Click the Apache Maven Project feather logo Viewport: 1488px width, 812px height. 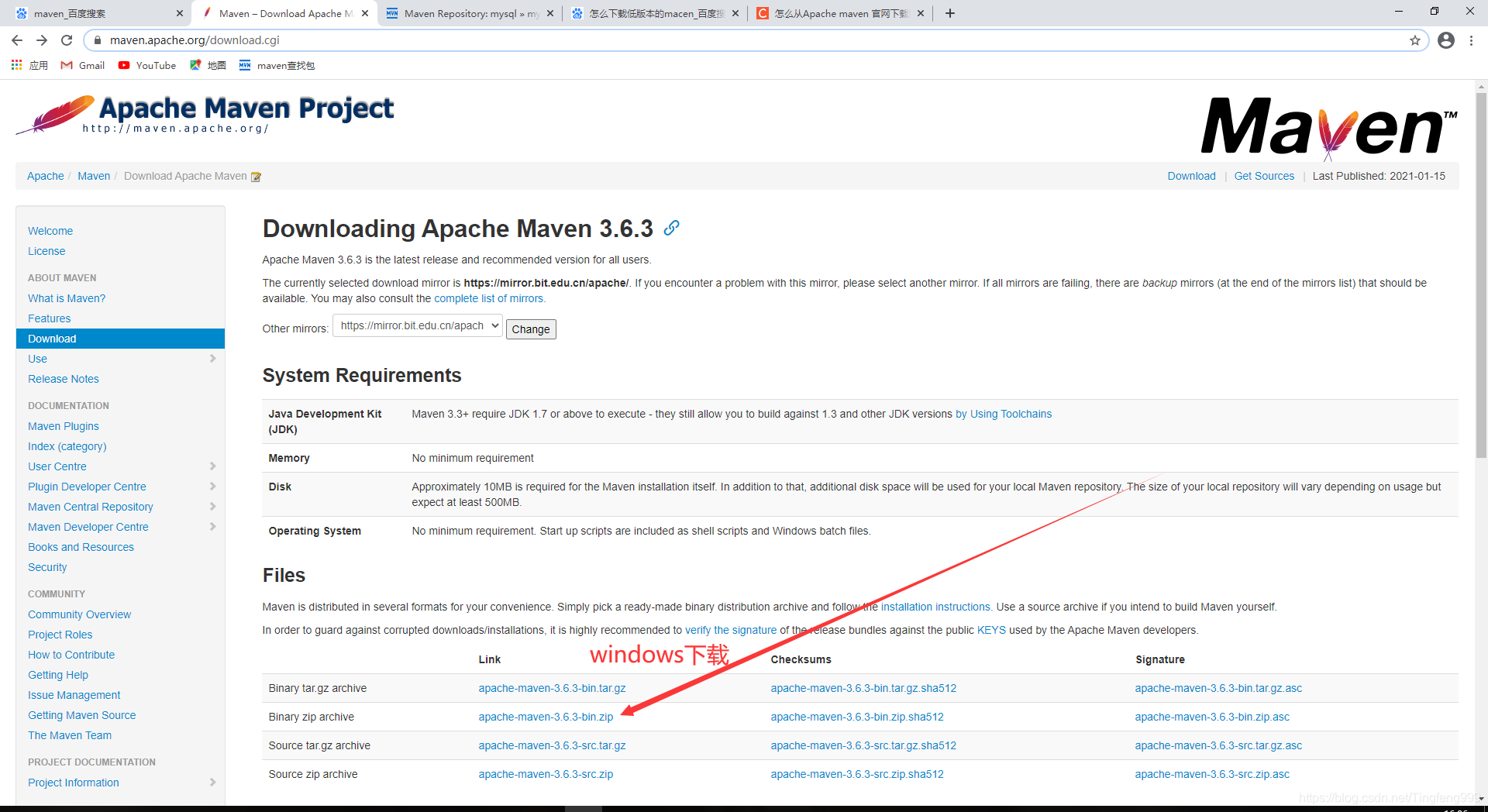(205, 115)
